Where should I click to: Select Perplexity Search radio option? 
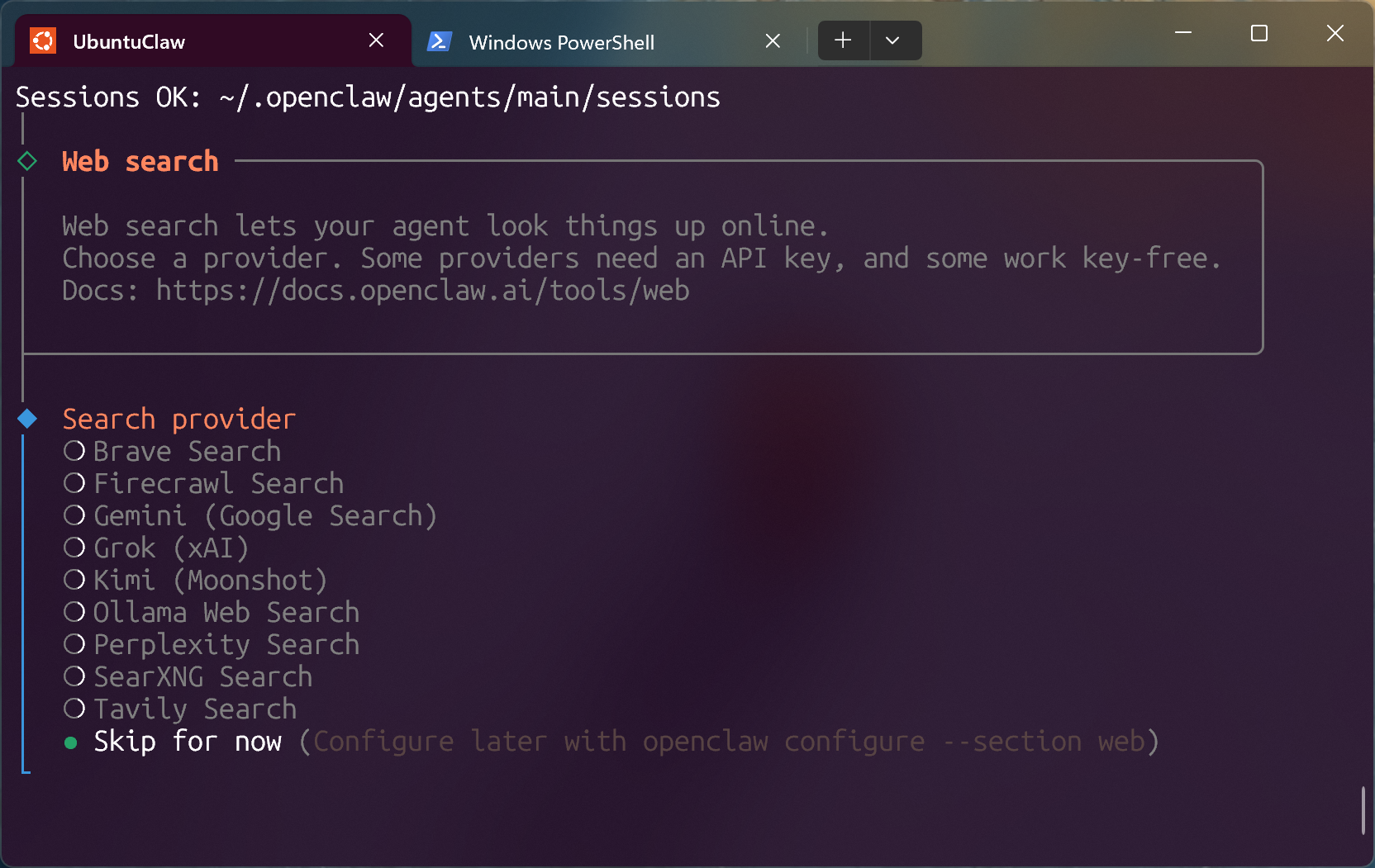[212, 645]
